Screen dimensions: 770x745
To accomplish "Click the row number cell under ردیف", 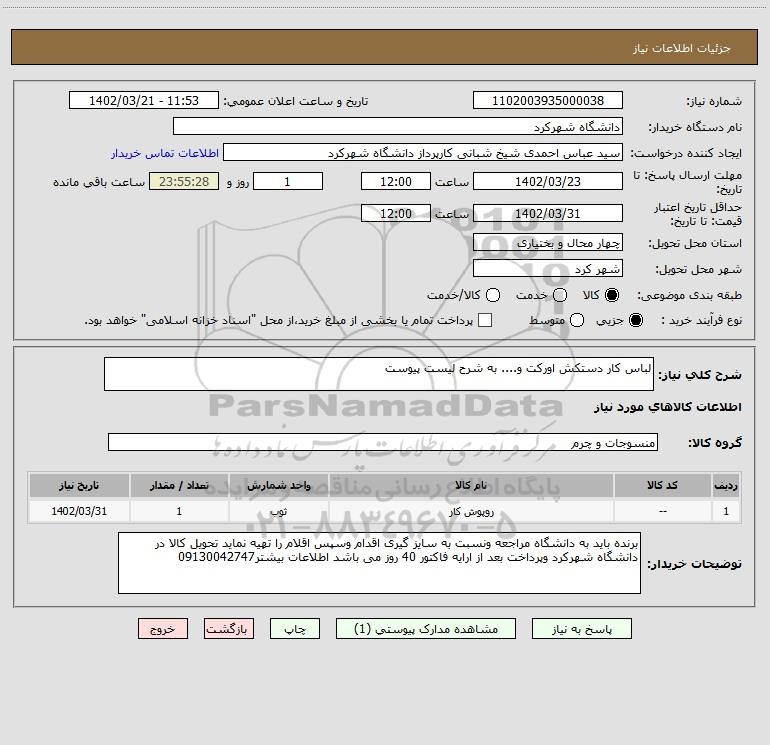I will 726,511.
